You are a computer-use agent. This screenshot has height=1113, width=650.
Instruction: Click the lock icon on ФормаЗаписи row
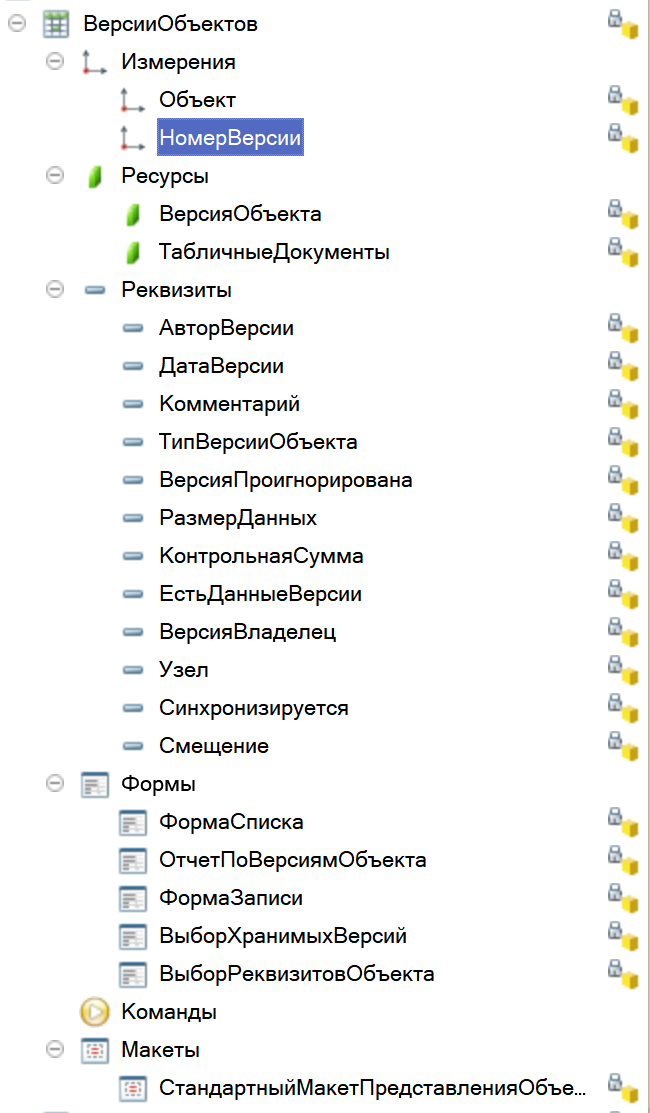point(615,891)
